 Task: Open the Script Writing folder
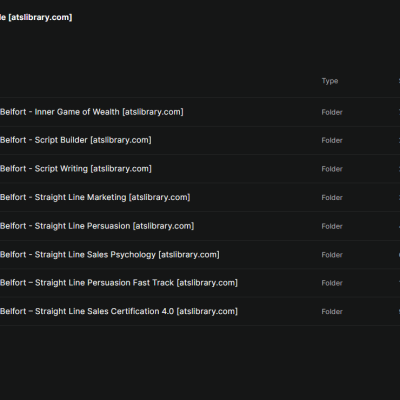pyautogui.click(x=76, y=169)
